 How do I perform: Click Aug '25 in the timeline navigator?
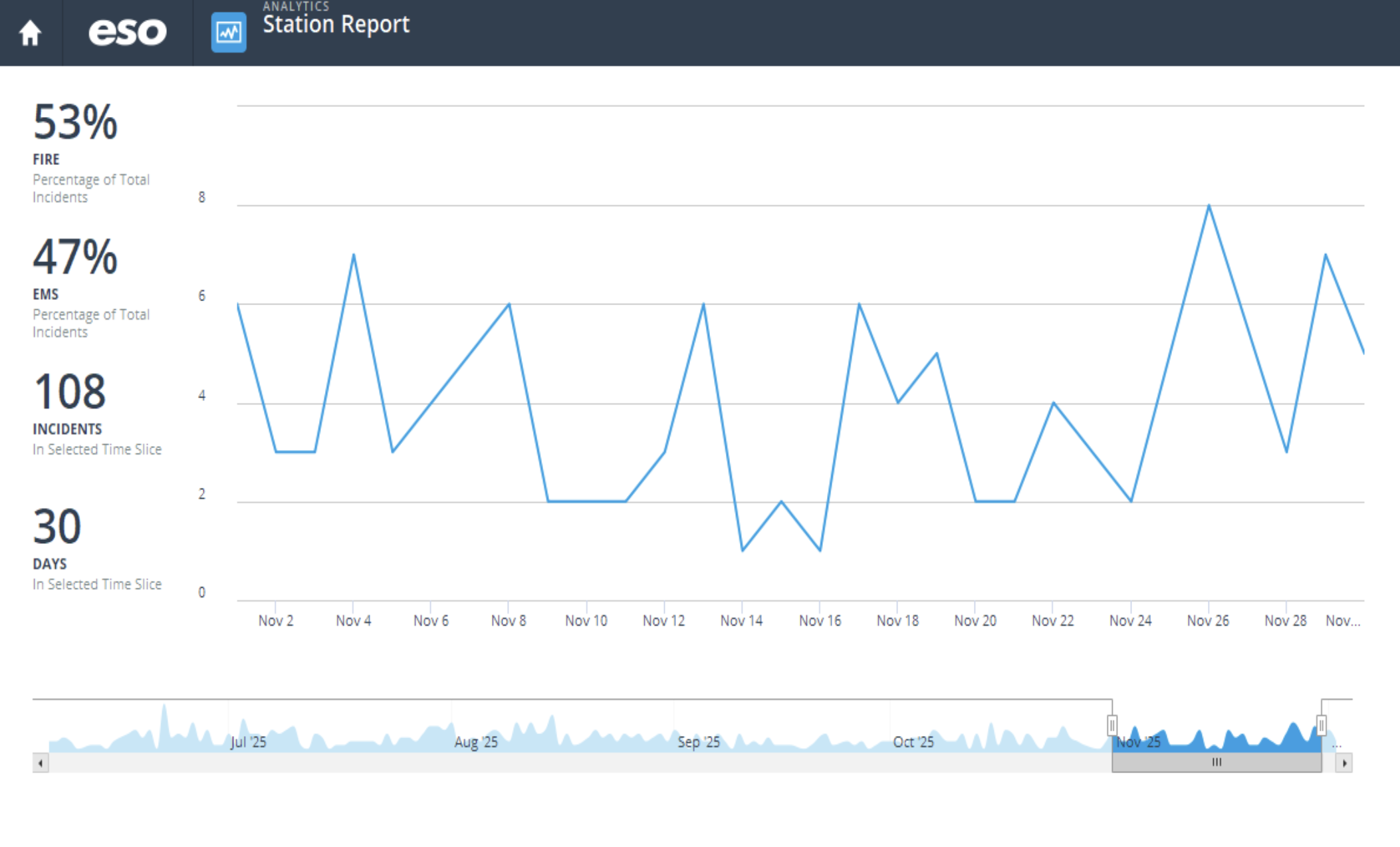click(x=475, y=742)
